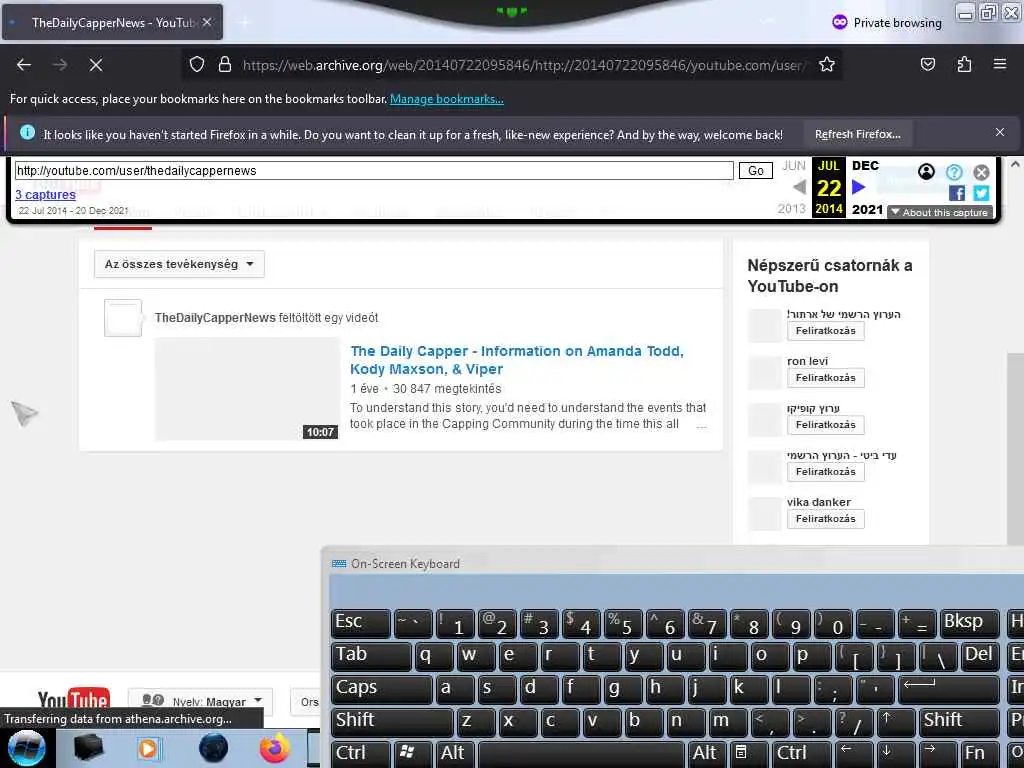Click the TheDailyCapperNews channel name

[215, 318]
